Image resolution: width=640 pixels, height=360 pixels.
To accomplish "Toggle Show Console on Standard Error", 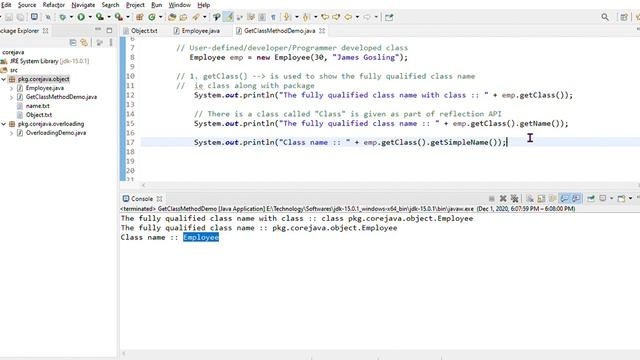I will pyautogui.click(x=576, y=198).
